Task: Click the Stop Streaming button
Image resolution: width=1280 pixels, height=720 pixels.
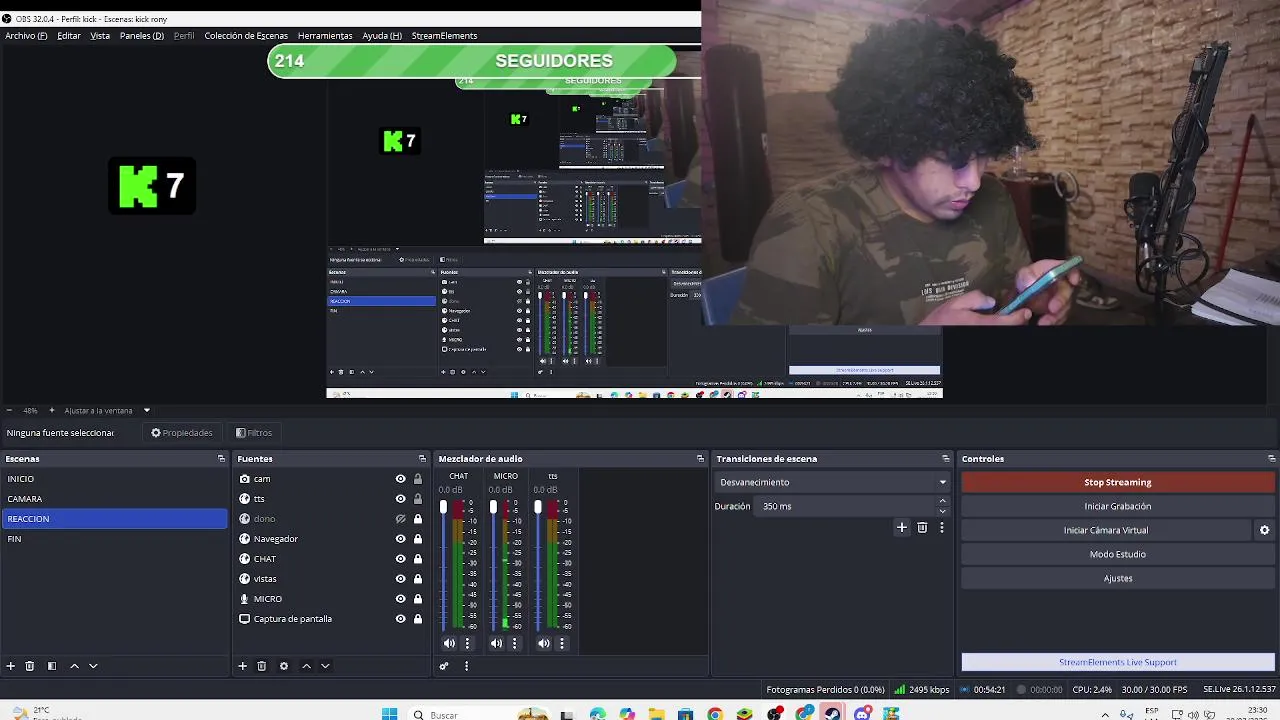Action: (1118, 482)
